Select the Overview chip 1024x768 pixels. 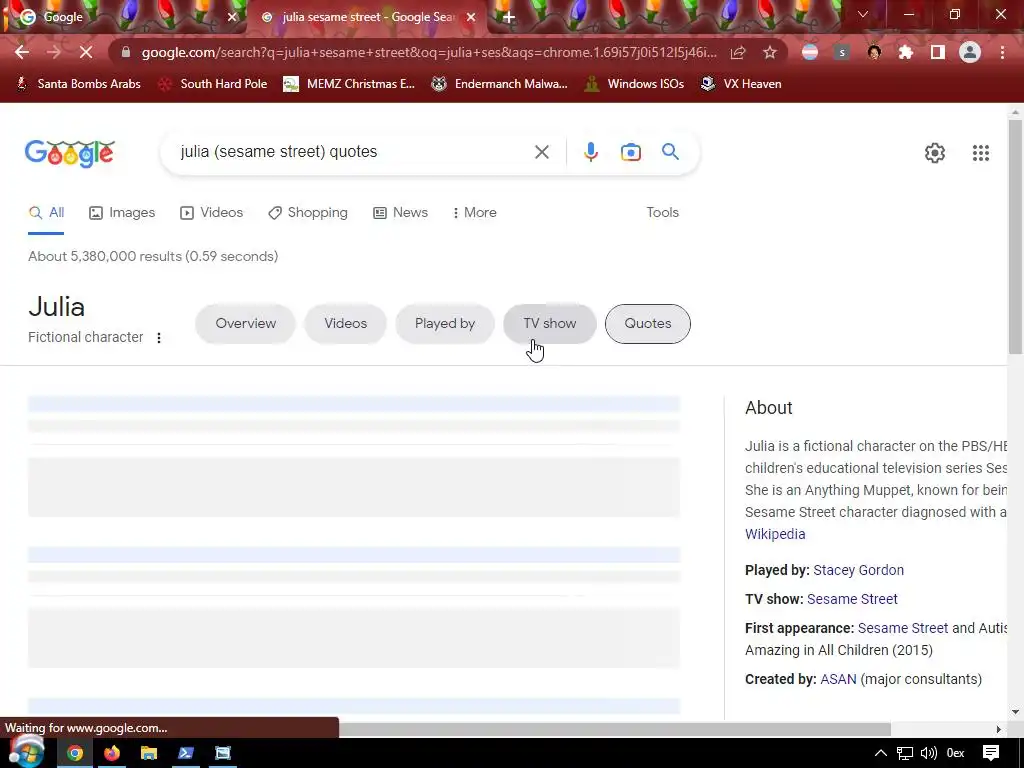click(x=246, y=323)
